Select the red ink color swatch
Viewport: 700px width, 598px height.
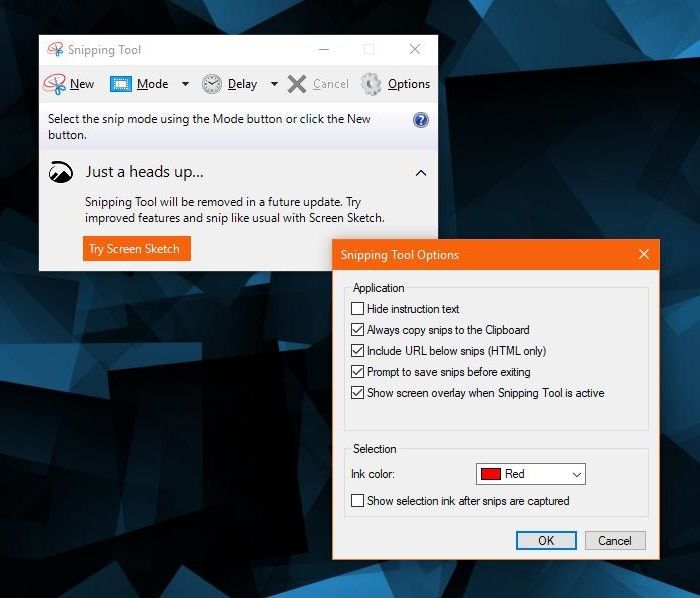pyautogui.click(x=491, y=474)
